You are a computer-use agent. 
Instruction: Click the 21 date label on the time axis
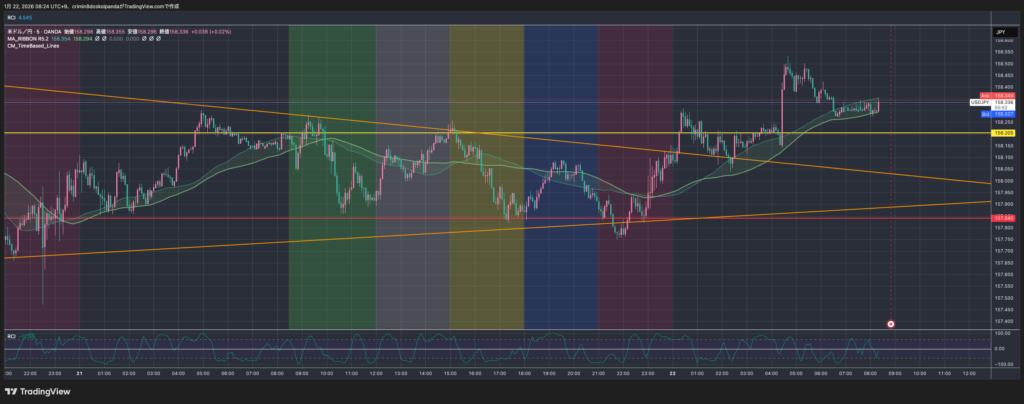click(x=79, y=373)
